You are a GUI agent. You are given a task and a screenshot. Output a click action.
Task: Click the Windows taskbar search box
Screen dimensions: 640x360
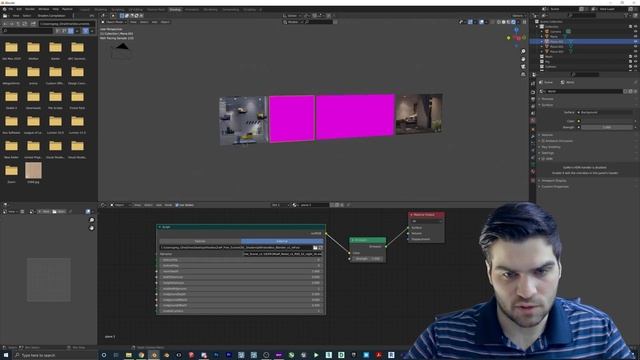55,355
